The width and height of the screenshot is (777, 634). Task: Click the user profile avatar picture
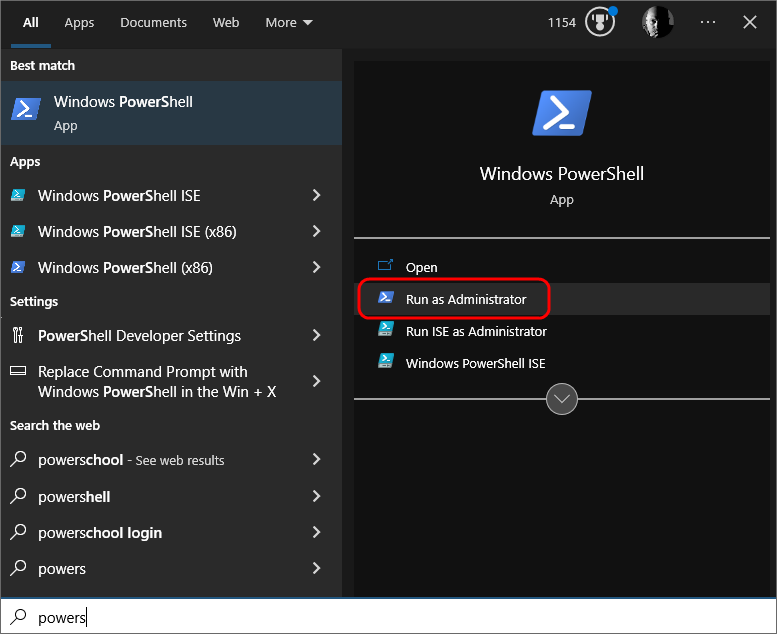[x=657, y=22]
